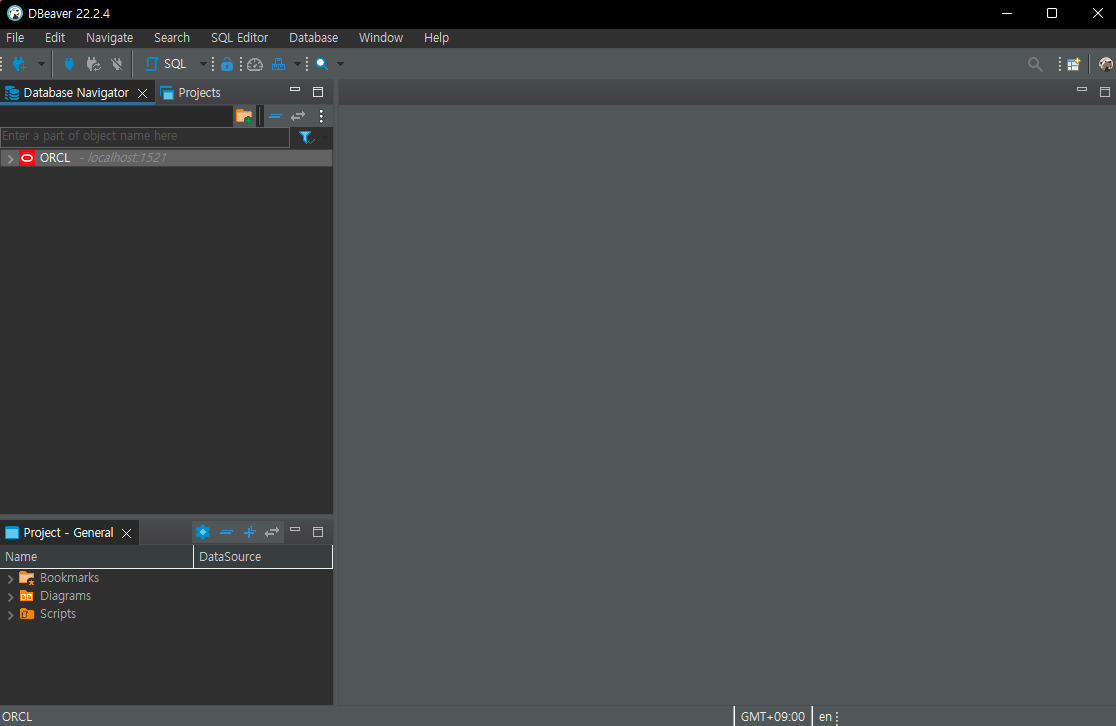The width and height of the screenshot is (1116, 726).
Task: Click the 'en' locale in status bar
Action: click(x=825, y=717)
